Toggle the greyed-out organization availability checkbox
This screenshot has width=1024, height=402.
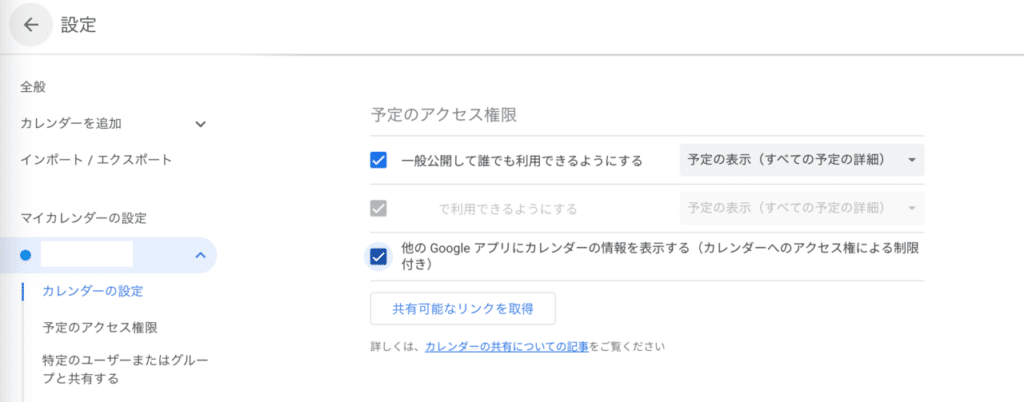tap(378, 209)
